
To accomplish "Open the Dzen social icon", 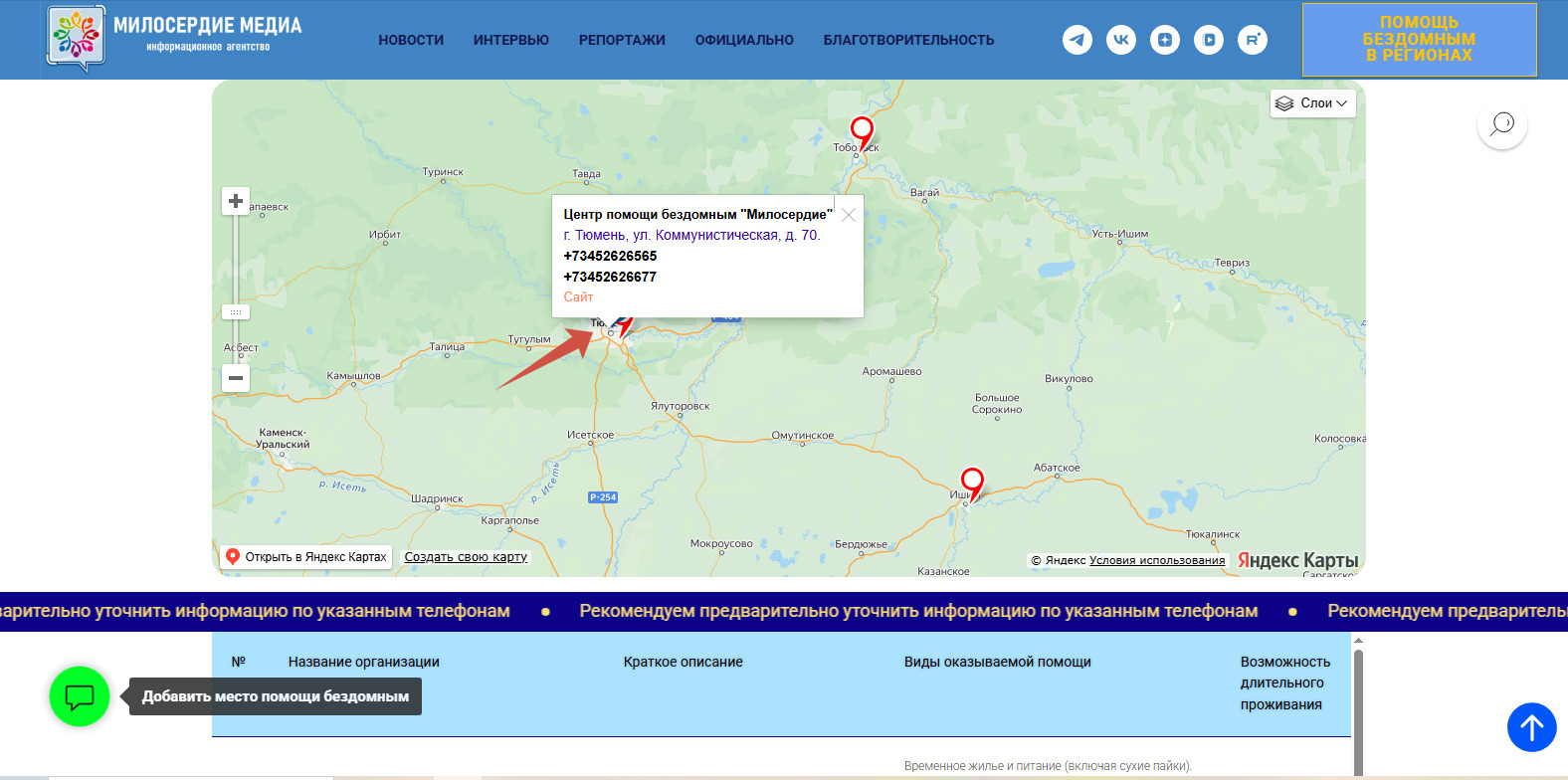I will pos(1165,40).
